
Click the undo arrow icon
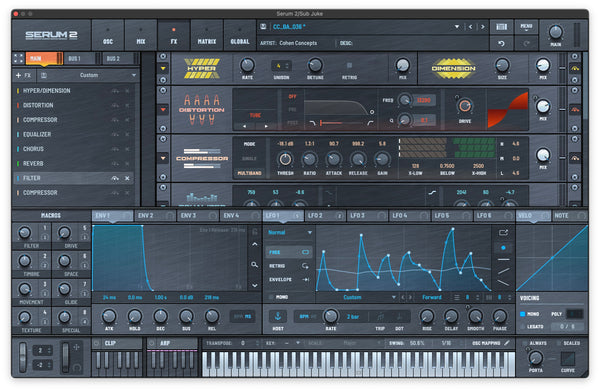click(x=502, y=44)
